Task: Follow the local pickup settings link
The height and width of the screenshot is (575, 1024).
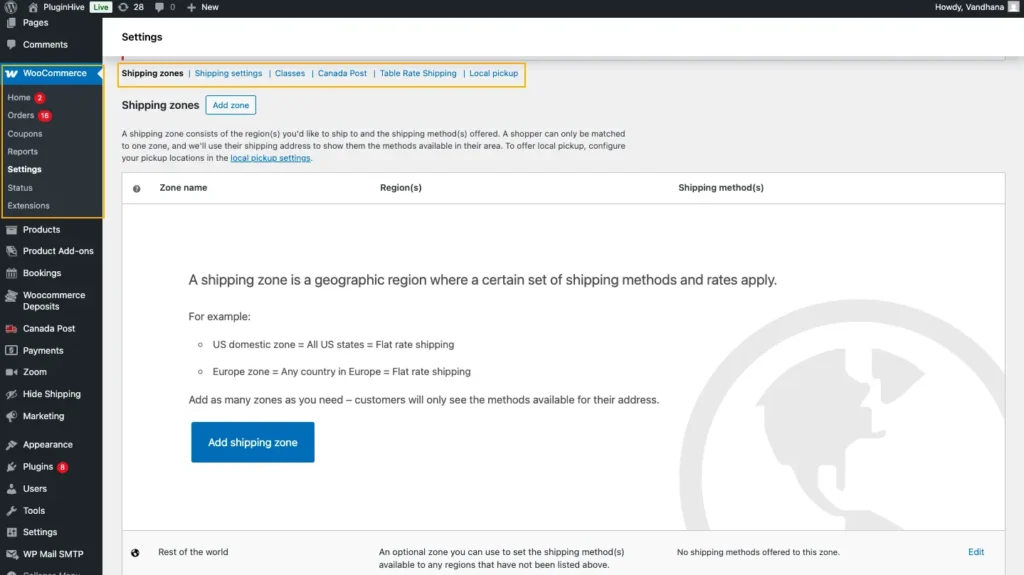Action: [x=270, y=158]
